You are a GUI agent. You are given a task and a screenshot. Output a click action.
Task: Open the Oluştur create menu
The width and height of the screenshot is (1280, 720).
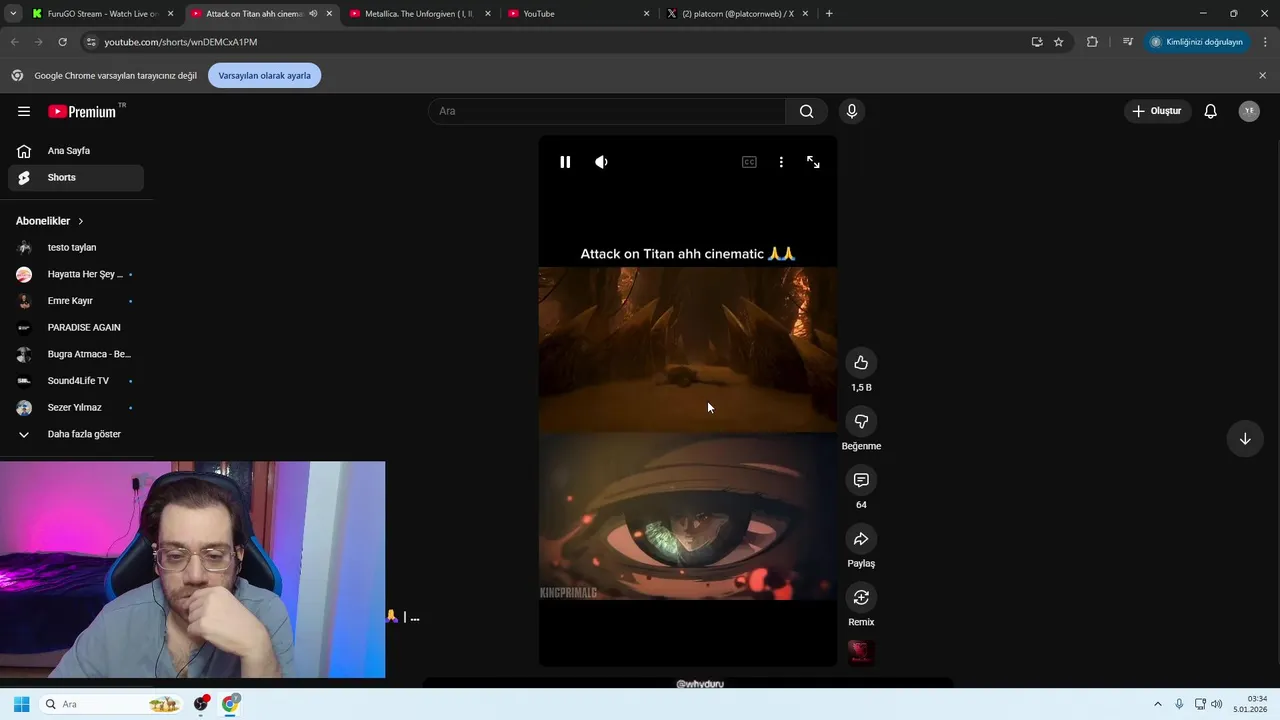[x=1157, y=111]
